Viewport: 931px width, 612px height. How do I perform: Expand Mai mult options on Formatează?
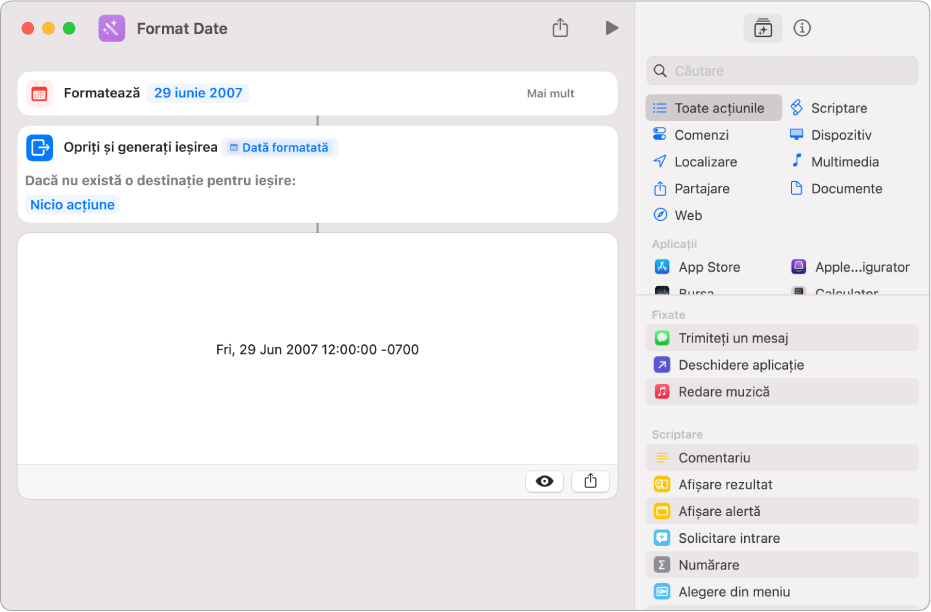tap(550, 93)
